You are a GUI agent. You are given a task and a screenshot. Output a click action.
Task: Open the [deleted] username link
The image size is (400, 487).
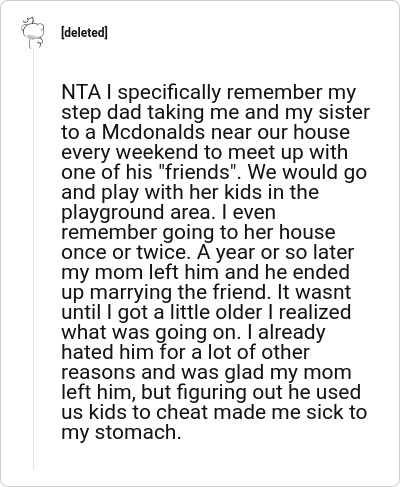tap(84, 33)
